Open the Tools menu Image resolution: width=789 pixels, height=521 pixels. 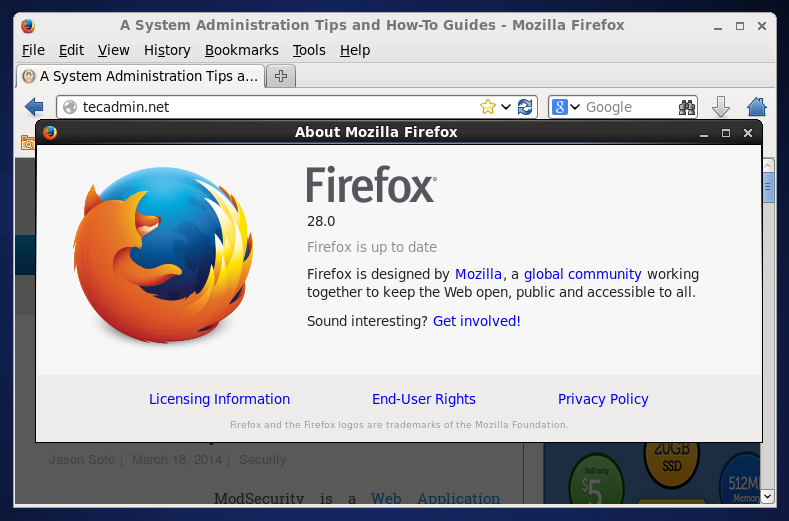point(309,50)
